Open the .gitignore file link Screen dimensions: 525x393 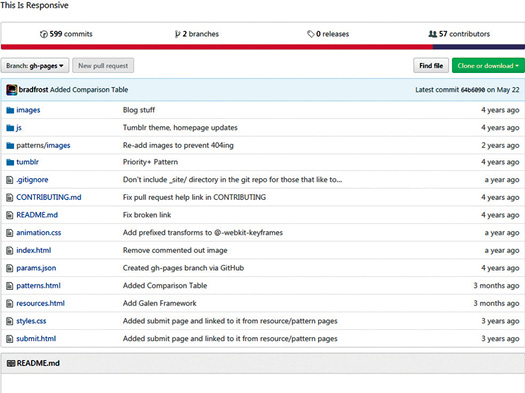click(32, 180)
